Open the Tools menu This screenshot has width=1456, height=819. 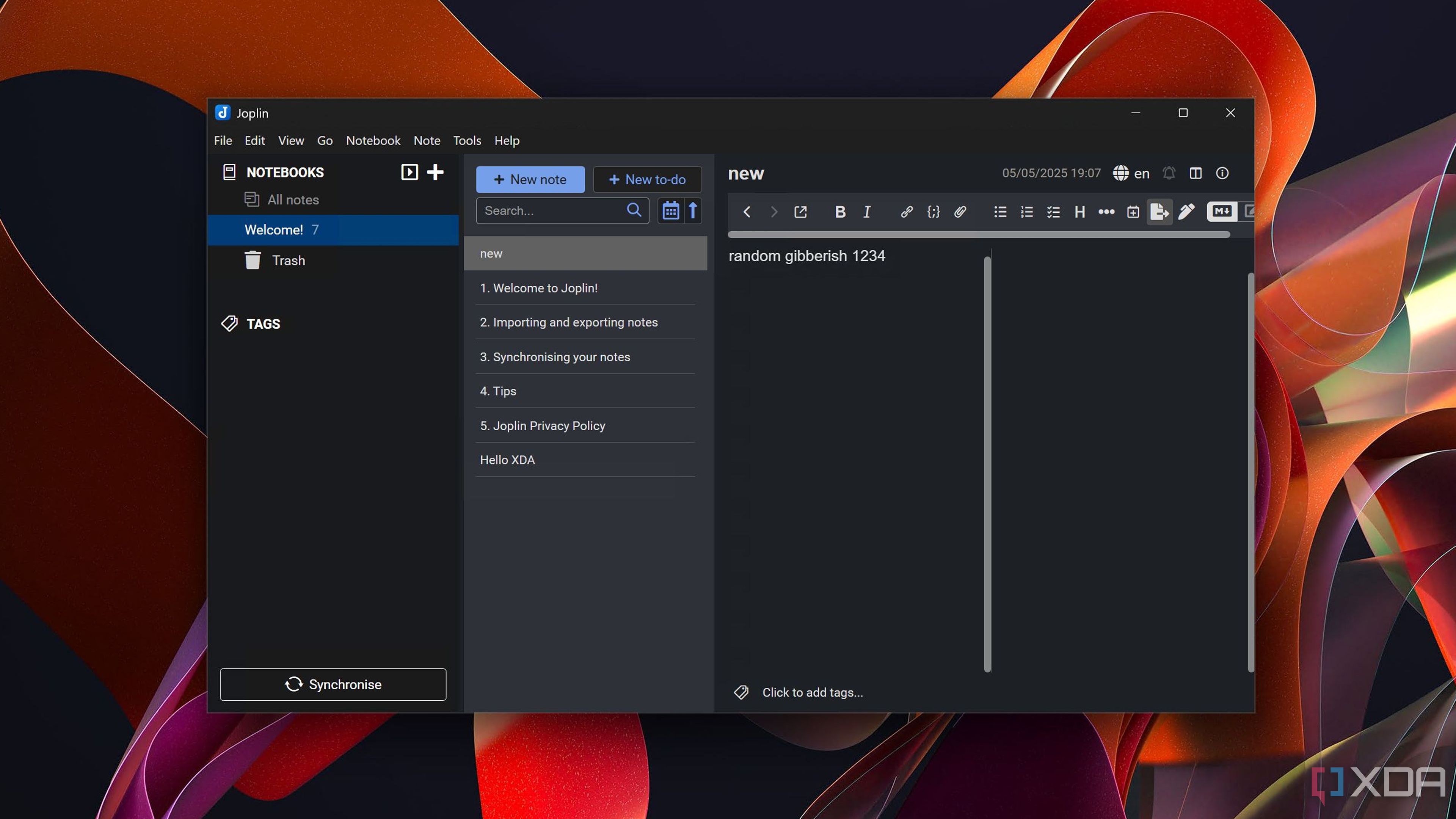click(467, 140)
